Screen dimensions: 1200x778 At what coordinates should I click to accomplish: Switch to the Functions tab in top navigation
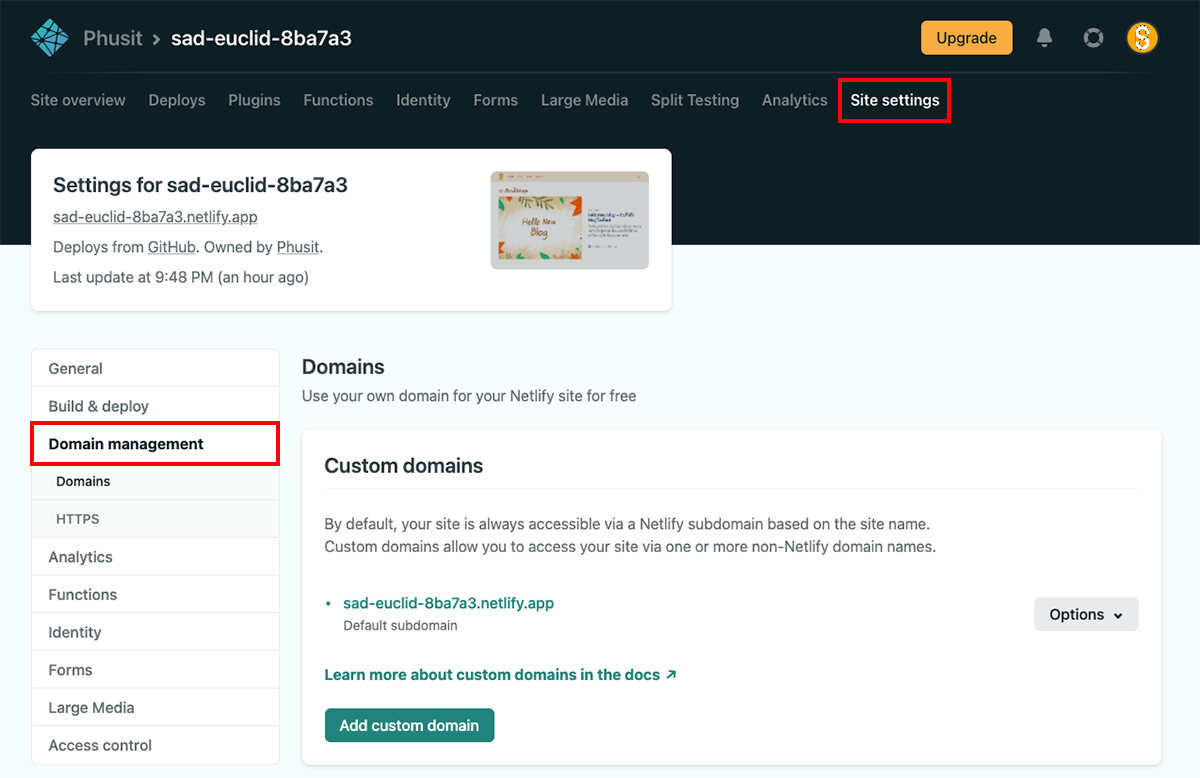[338, 100]
